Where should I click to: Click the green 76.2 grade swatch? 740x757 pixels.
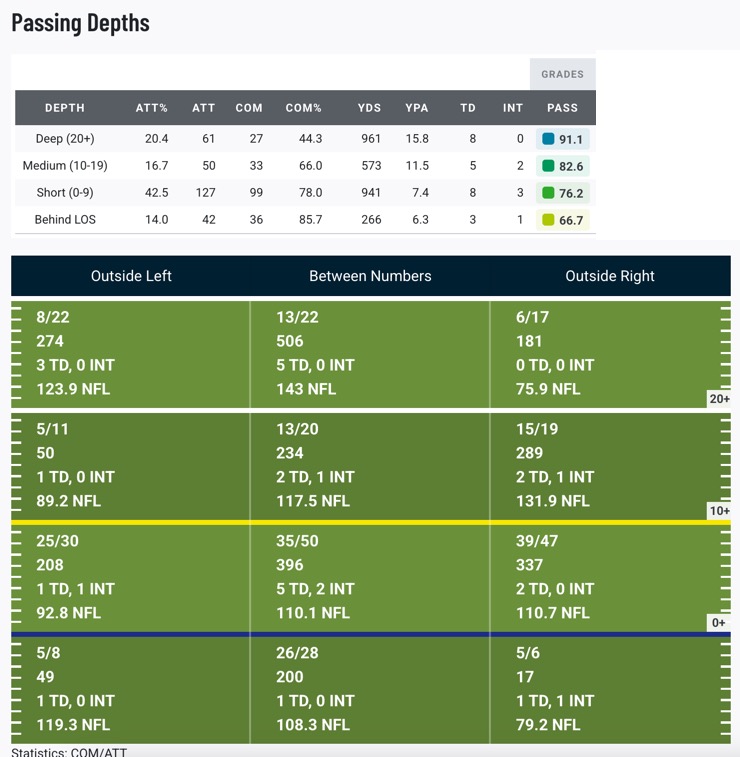(x=548, y=193)
